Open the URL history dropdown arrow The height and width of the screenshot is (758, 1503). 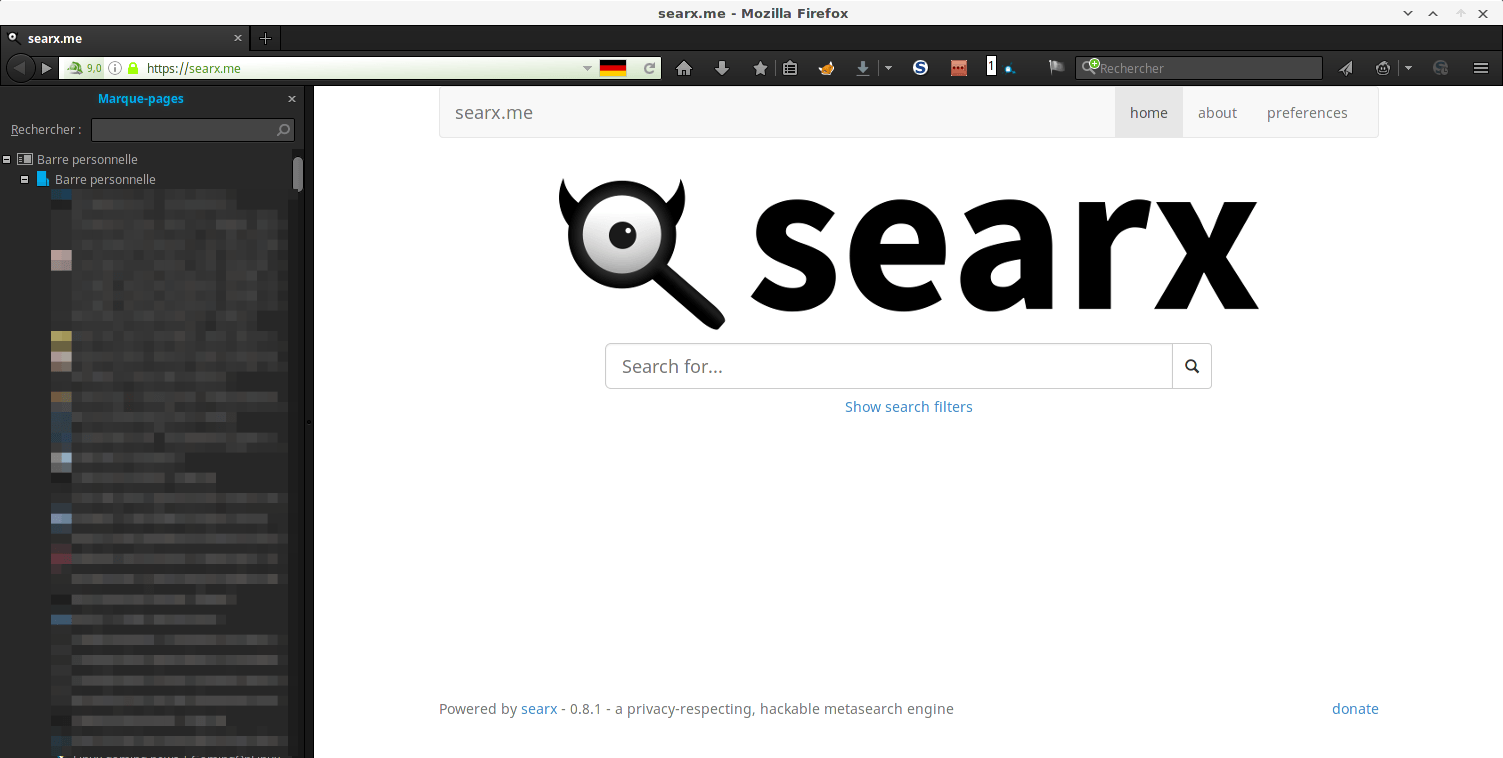pos(587,68)
